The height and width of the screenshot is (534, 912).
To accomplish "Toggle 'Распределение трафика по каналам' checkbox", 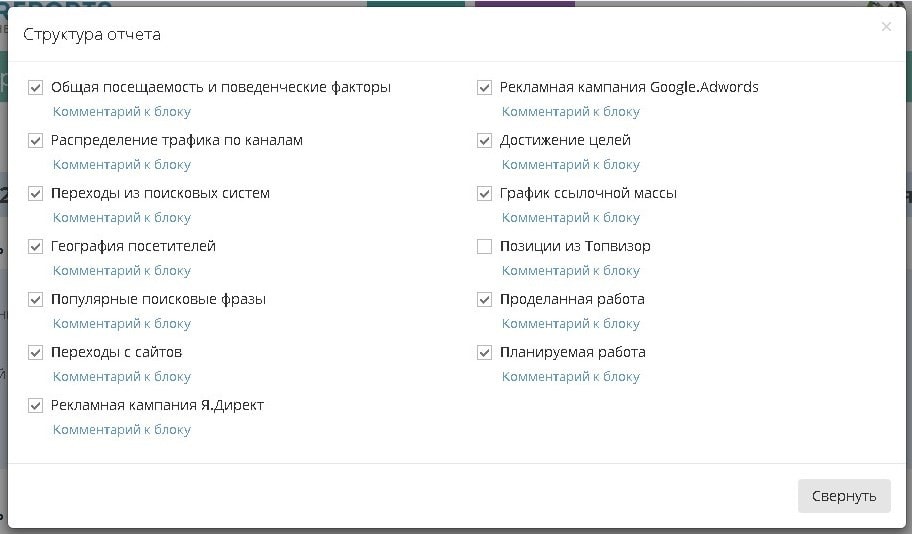I will pos(36,141).
